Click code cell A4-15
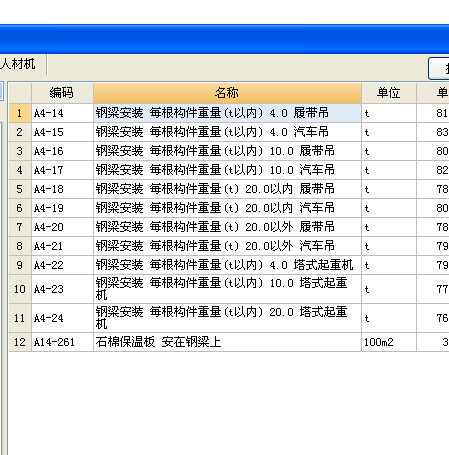449x455 pixels. pyautogui.click(x=62, y=132)
